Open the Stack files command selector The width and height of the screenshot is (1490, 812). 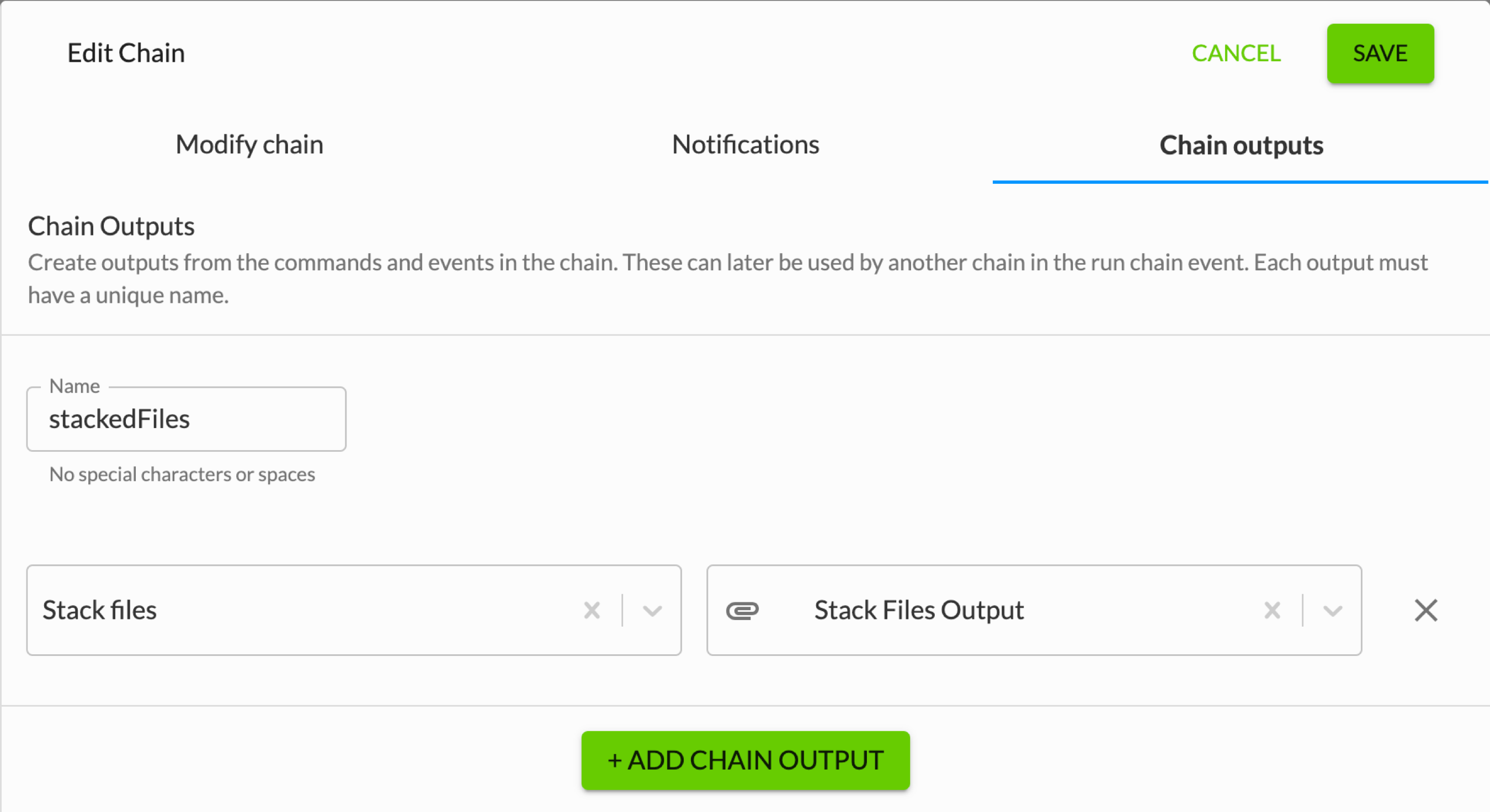coord(354,610)
